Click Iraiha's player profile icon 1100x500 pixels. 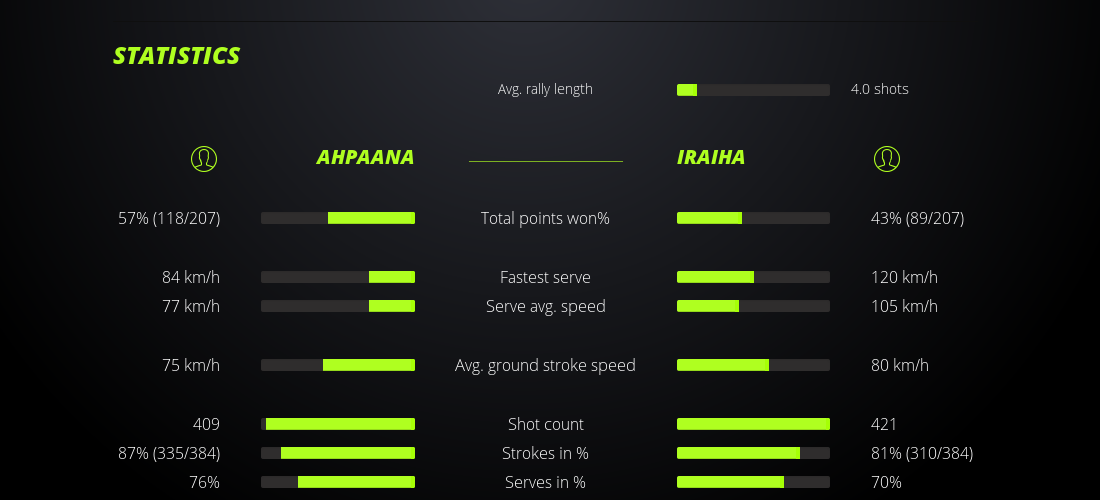tap(886, 158)
